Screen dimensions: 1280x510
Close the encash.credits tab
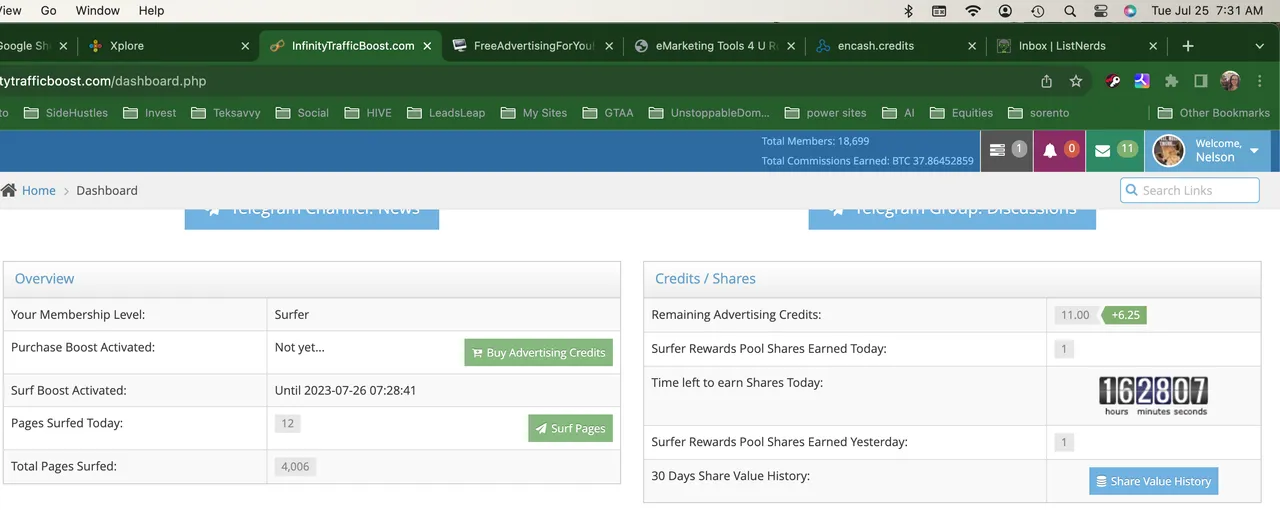(x=972, y=46)
